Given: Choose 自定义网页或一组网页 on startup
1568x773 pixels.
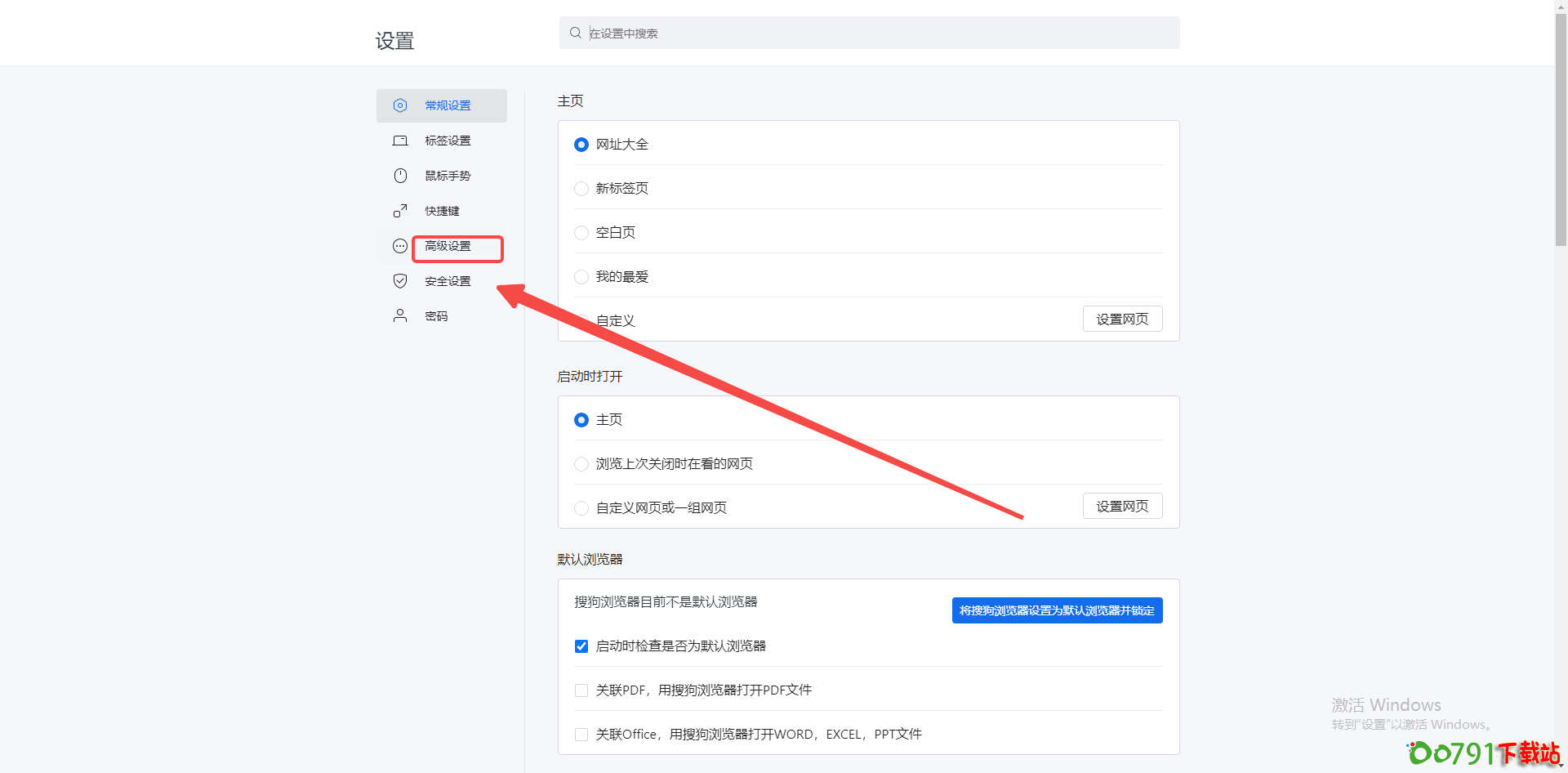Looking at the screenshot, I should coord(581,508).
